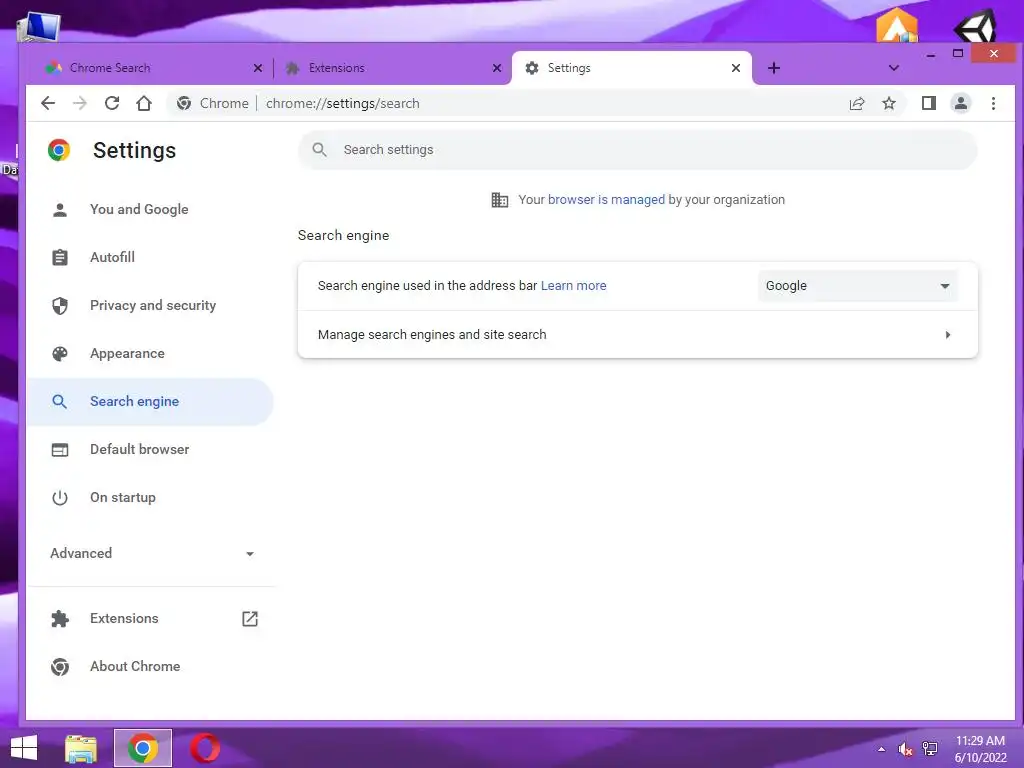
Task: Open the tab search chevron
Action: (x=894, y=68)
